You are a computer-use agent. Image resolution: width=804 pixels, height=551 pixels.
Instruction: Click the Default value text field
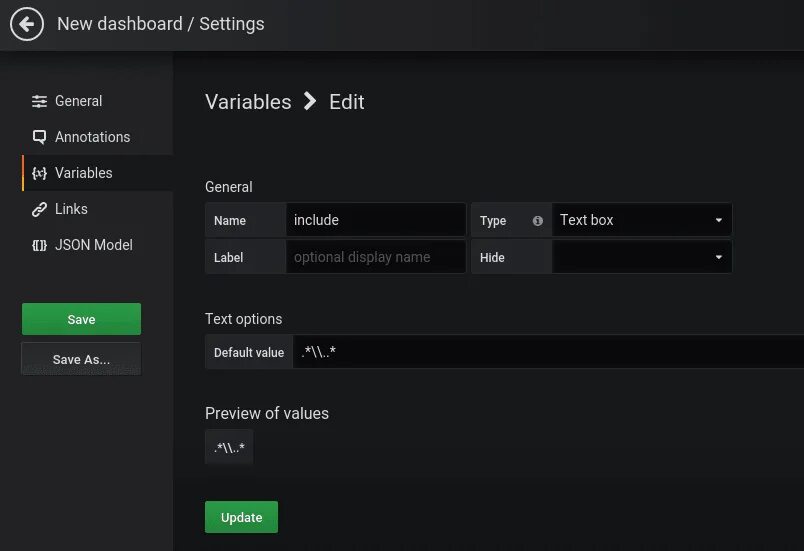click(x=548, y=352)
